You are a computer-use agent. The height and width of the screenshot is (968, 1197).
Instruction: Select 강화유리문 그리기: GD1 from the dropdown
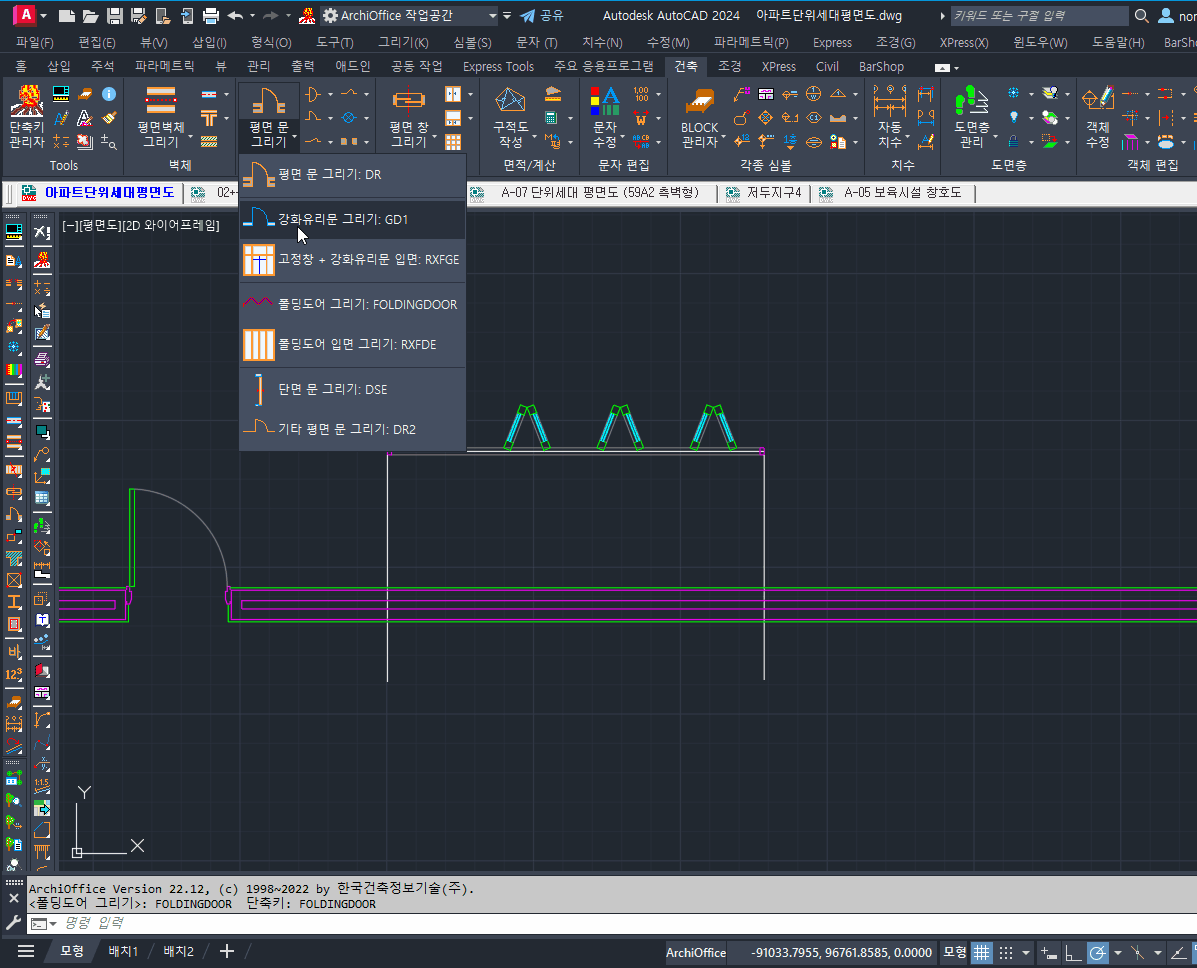(x=342, y=219)
